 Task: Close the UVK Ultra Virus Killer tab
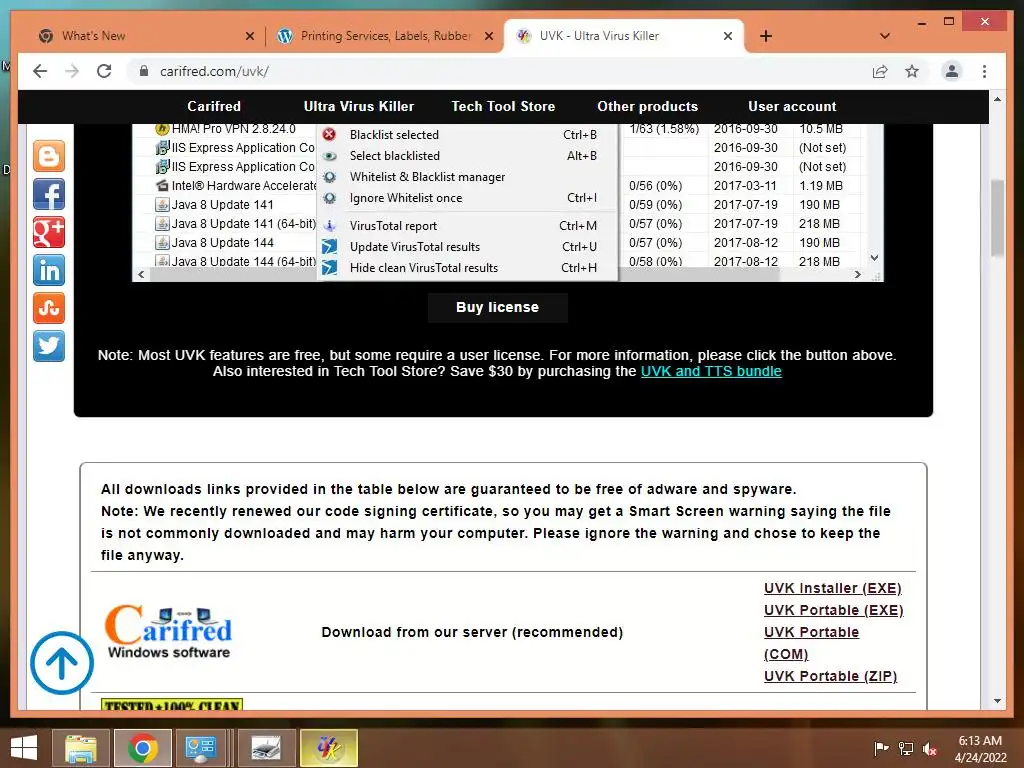(x=728, y=37)
